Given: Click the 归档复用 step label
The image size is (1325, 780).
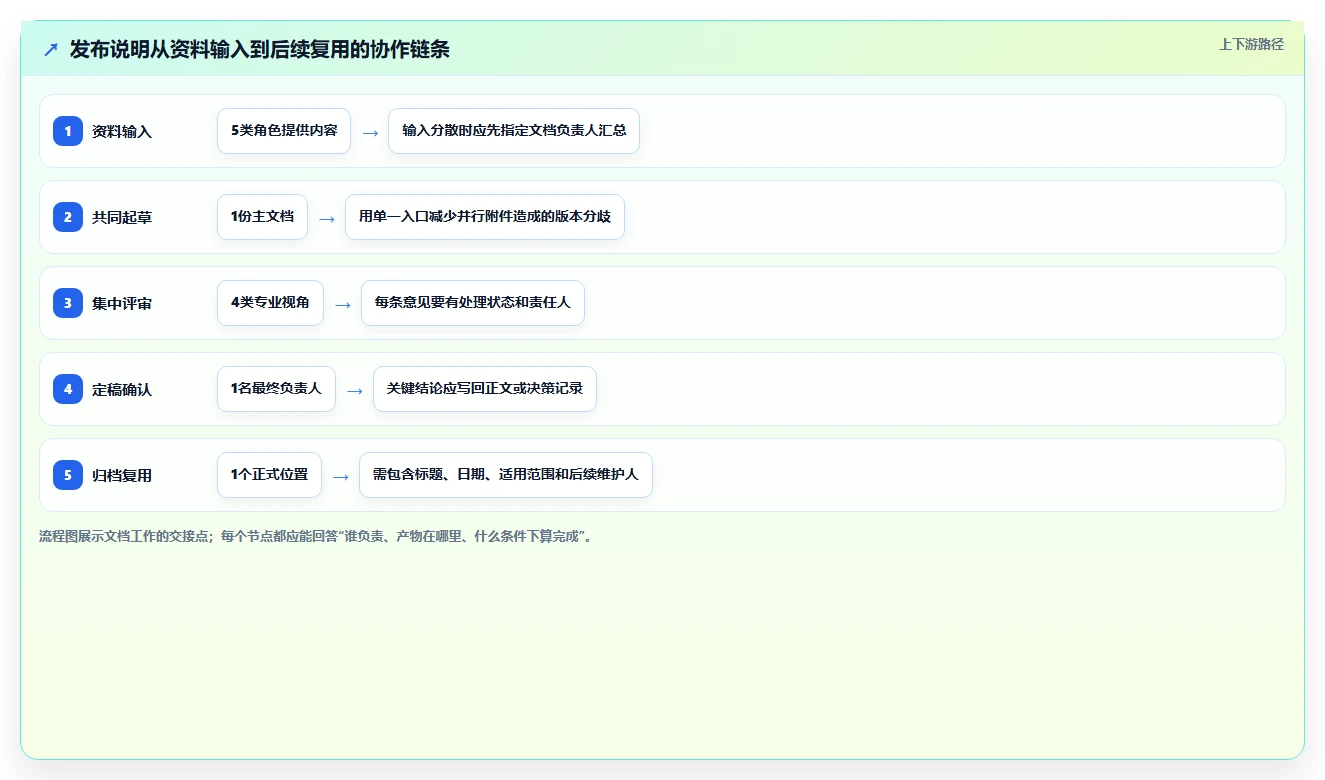Looking at the screenshot, I should [x=122, y=475].
